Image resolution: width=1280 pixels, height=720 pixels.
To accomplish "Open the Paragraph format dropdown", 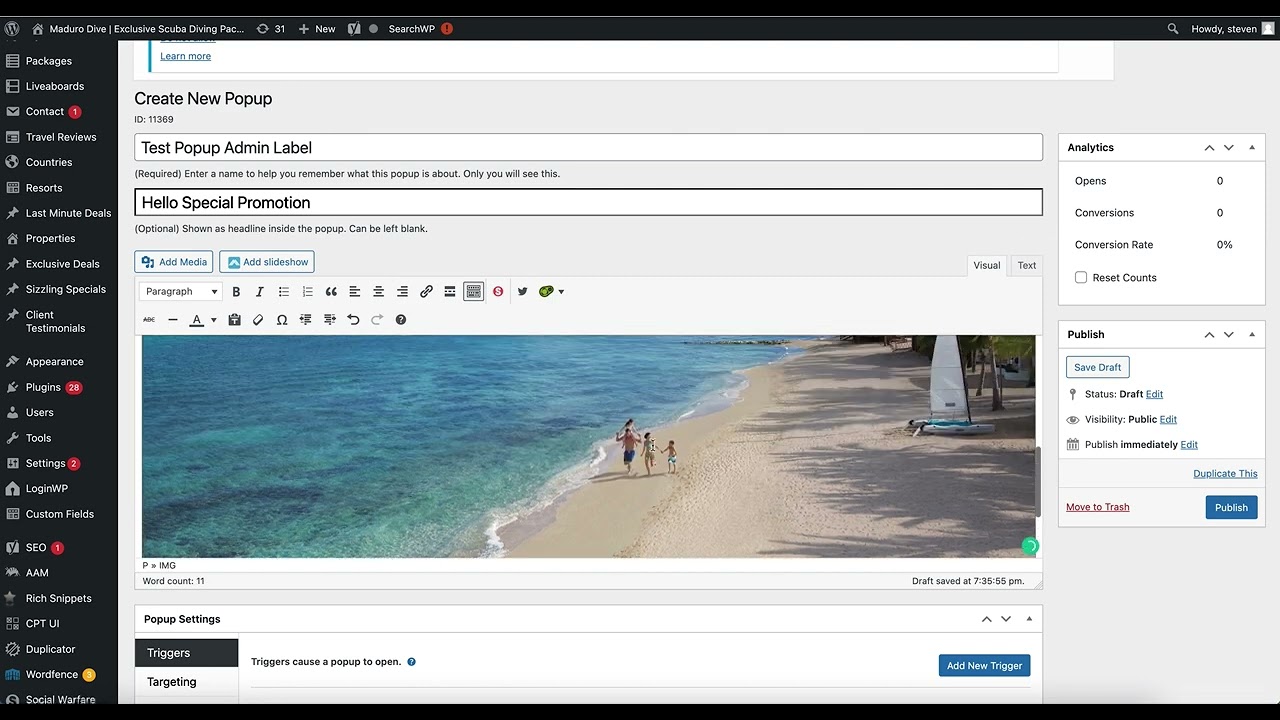I will pos(180,292).
